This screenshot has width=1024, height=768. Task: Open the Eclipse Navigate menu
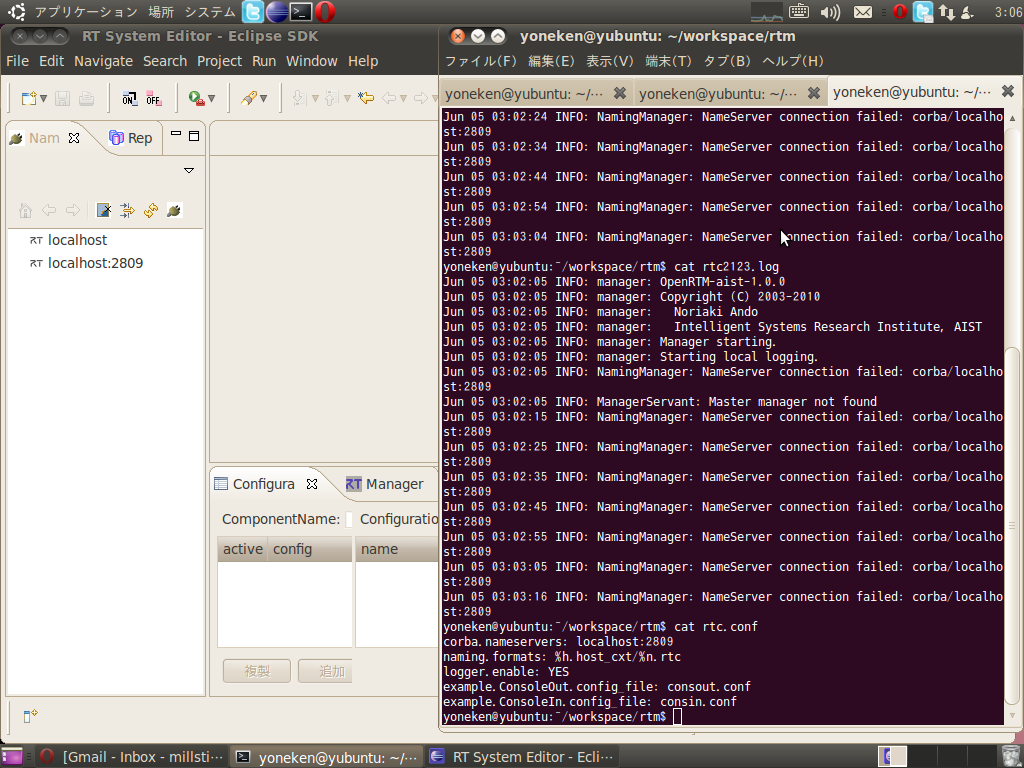103,61
